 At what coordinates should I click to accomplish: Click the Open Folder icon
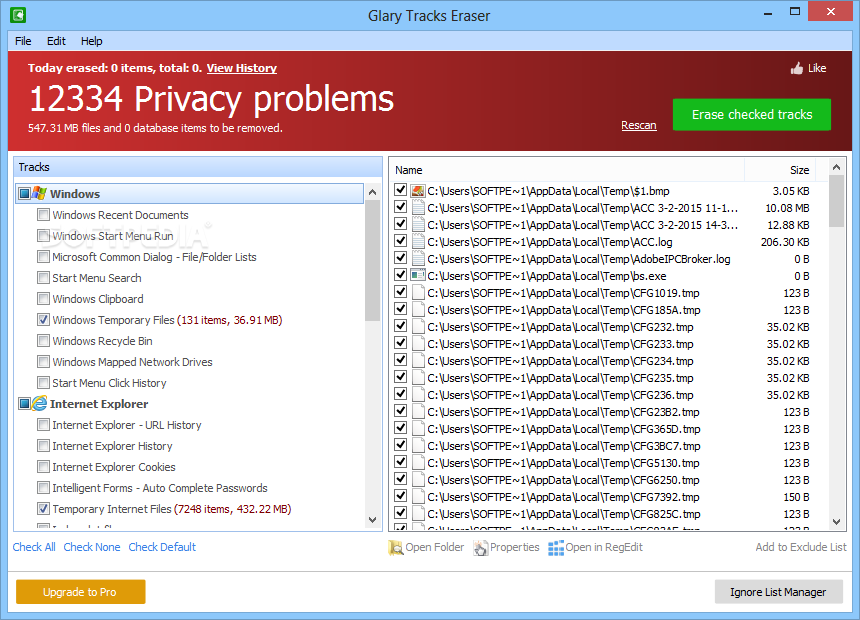[x=395, y=547]
